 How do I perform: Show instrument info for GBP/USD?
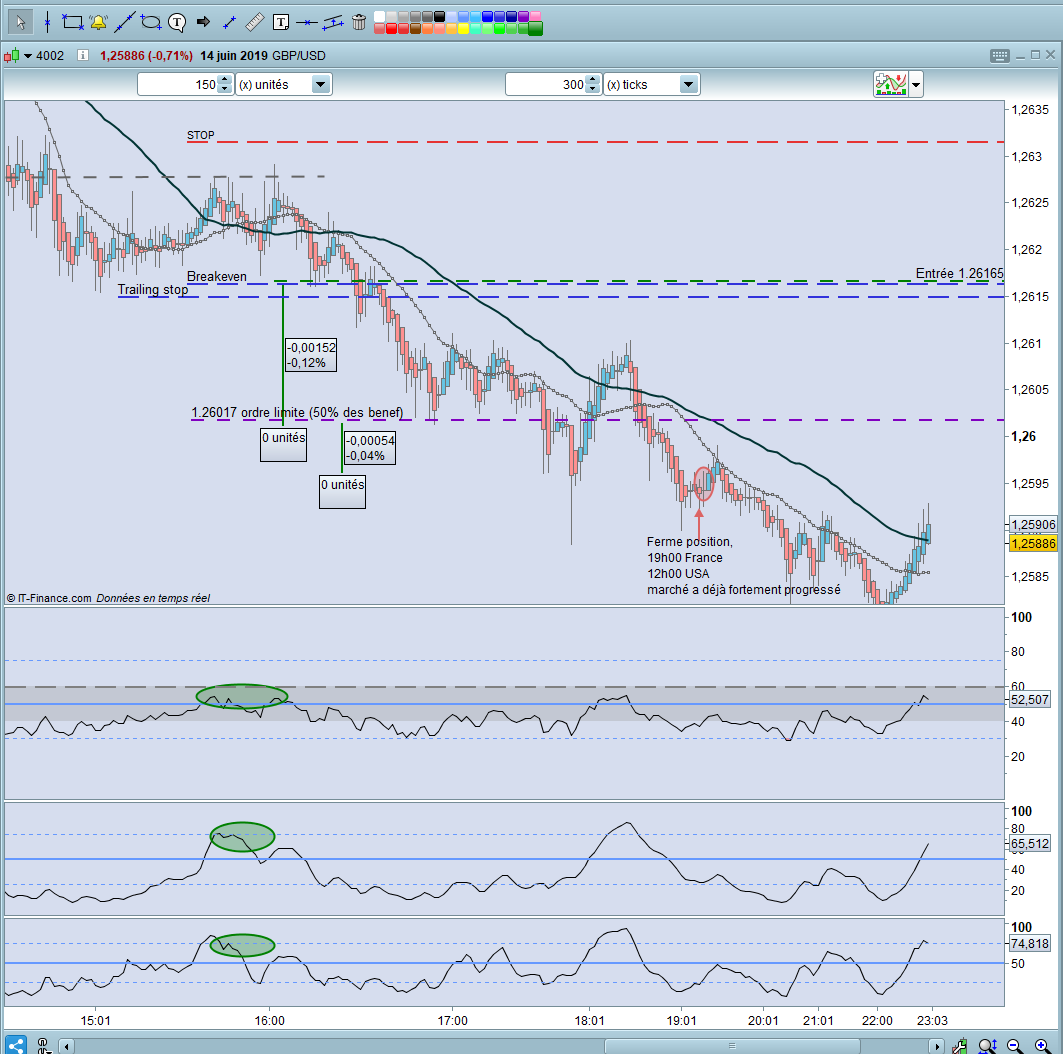pyautogui.click(x=83, y=56)
